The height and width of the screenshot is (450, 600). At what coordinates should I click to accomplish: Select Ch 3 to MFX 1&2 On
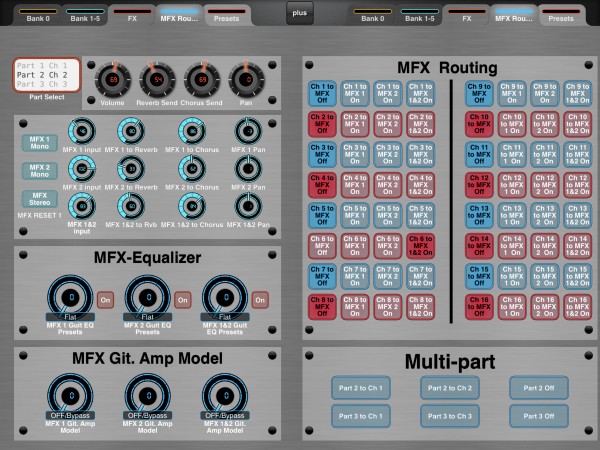420,154
